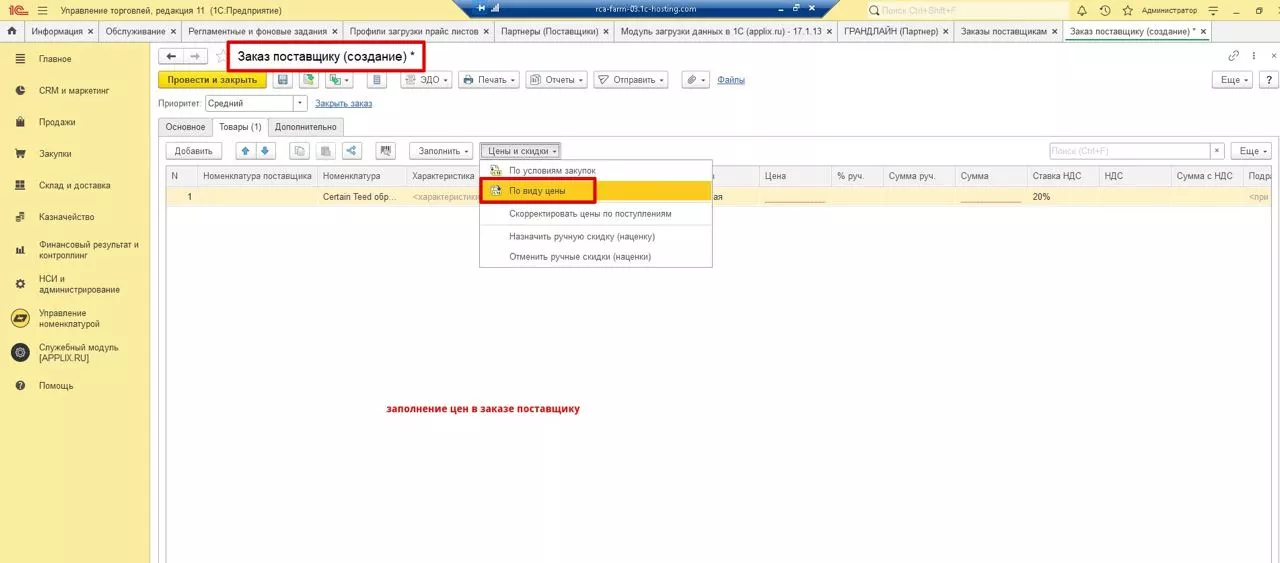Viewport: 1280px width, 563px height.
Task: Select Скорректировать цены по поступлениям
Action: tap(596, 214)
